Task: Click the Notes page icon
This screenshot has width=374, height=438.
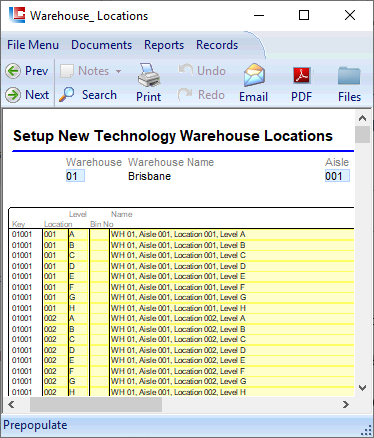Action: point(67,71)
